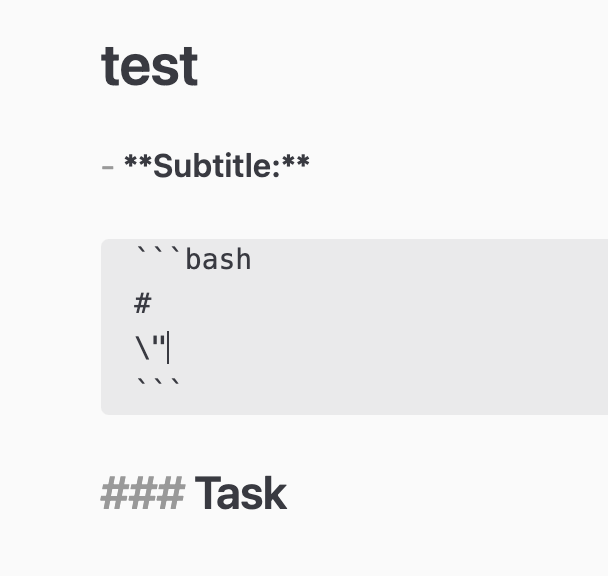Image resolution: width=608 pixels, height=576 pixels.
Task: Click empty area right of "```bash"
Action: [420, 260]
